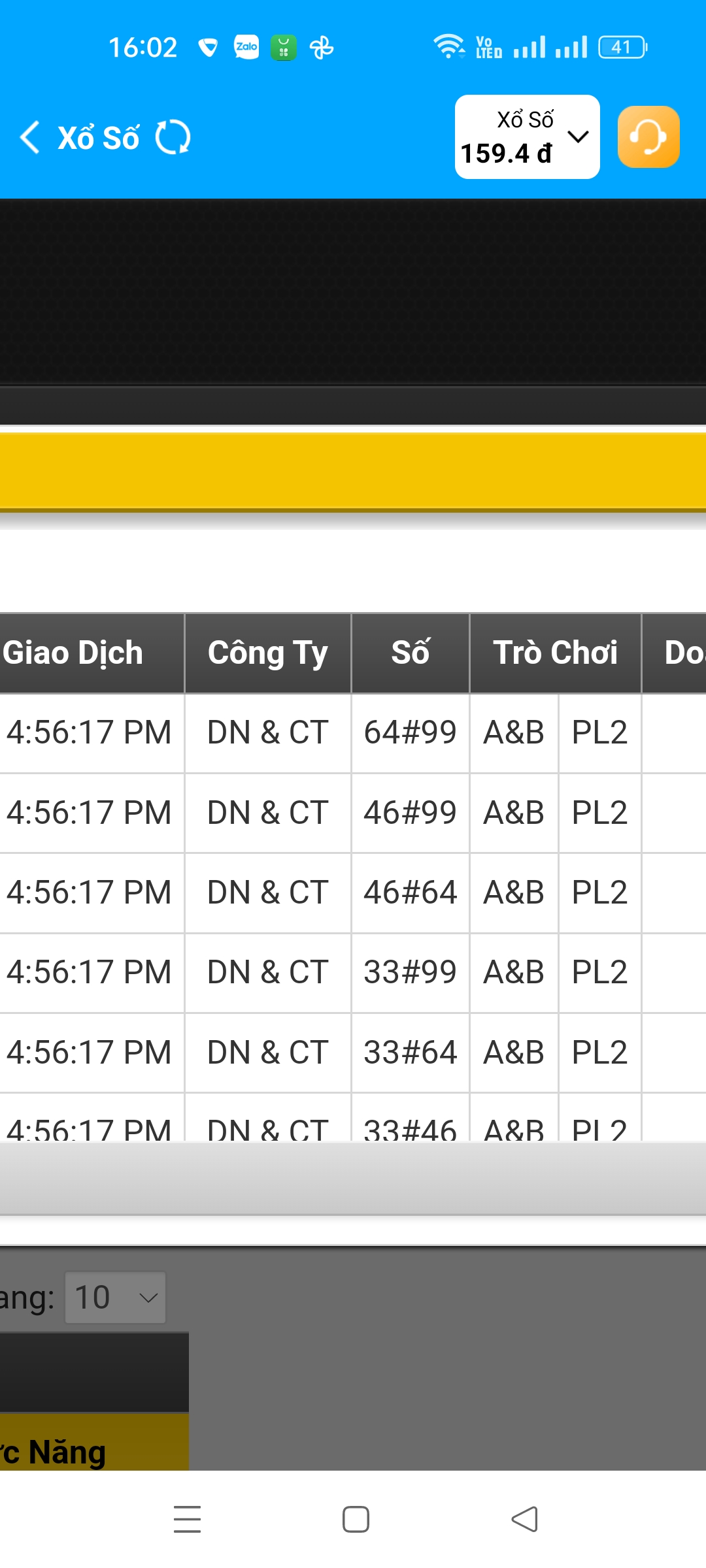Open the Android recent apps menu icon
706x1568 pixels.
point(187,1519)
